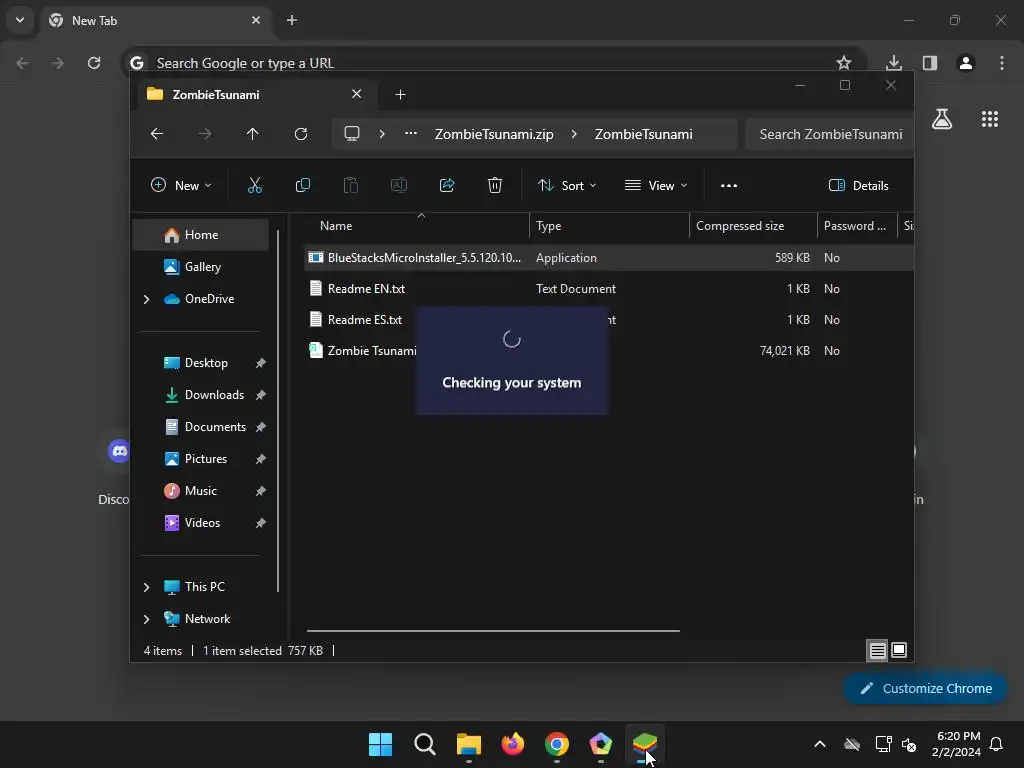Image resolution: width=1024 pixels, height=768 pixels.
Task: Click the Search ZombieTsunami field
Action: click(x=829, y=134)
